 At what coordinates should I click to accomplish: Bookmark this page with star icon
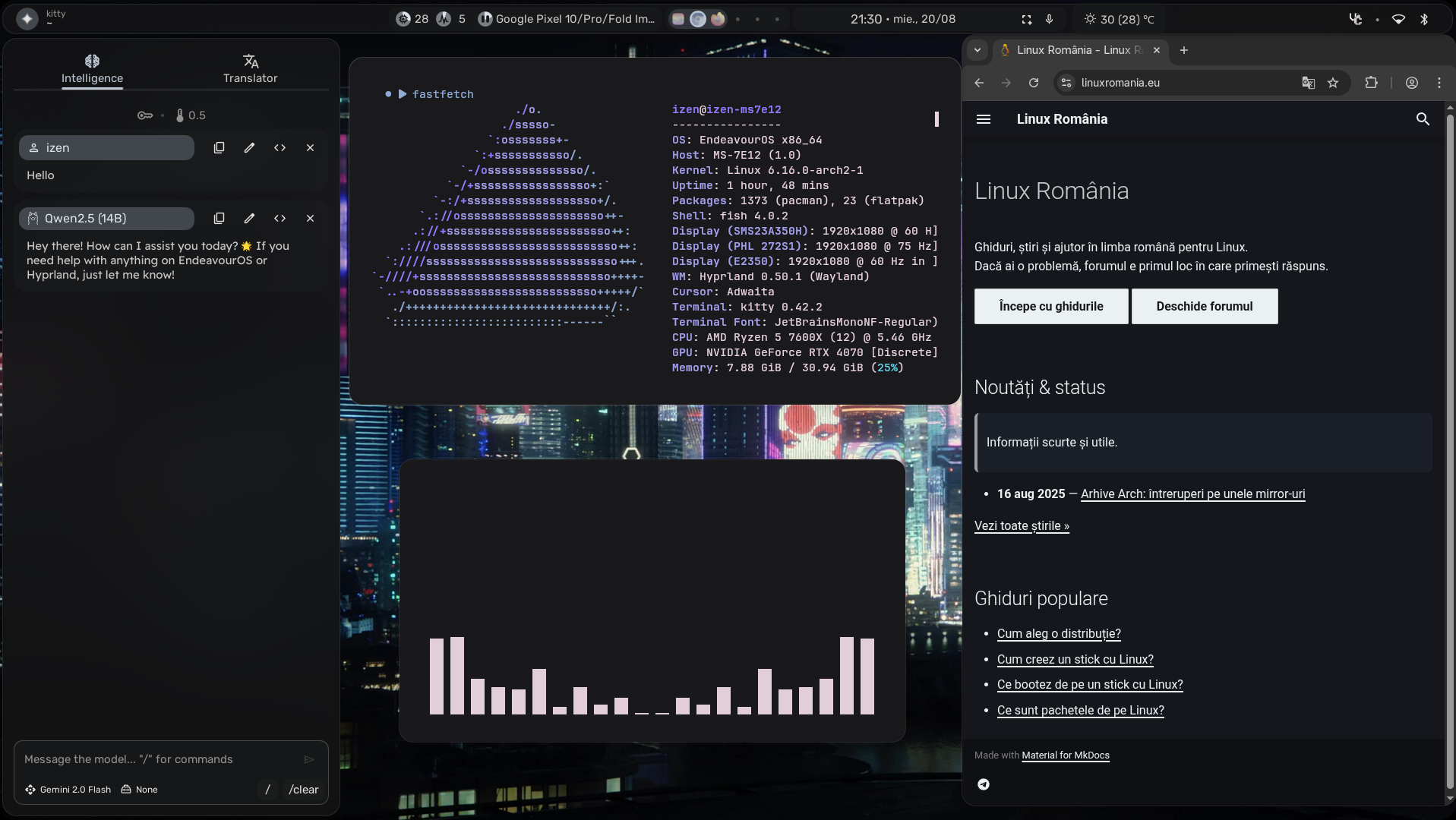pos(1333,83)
